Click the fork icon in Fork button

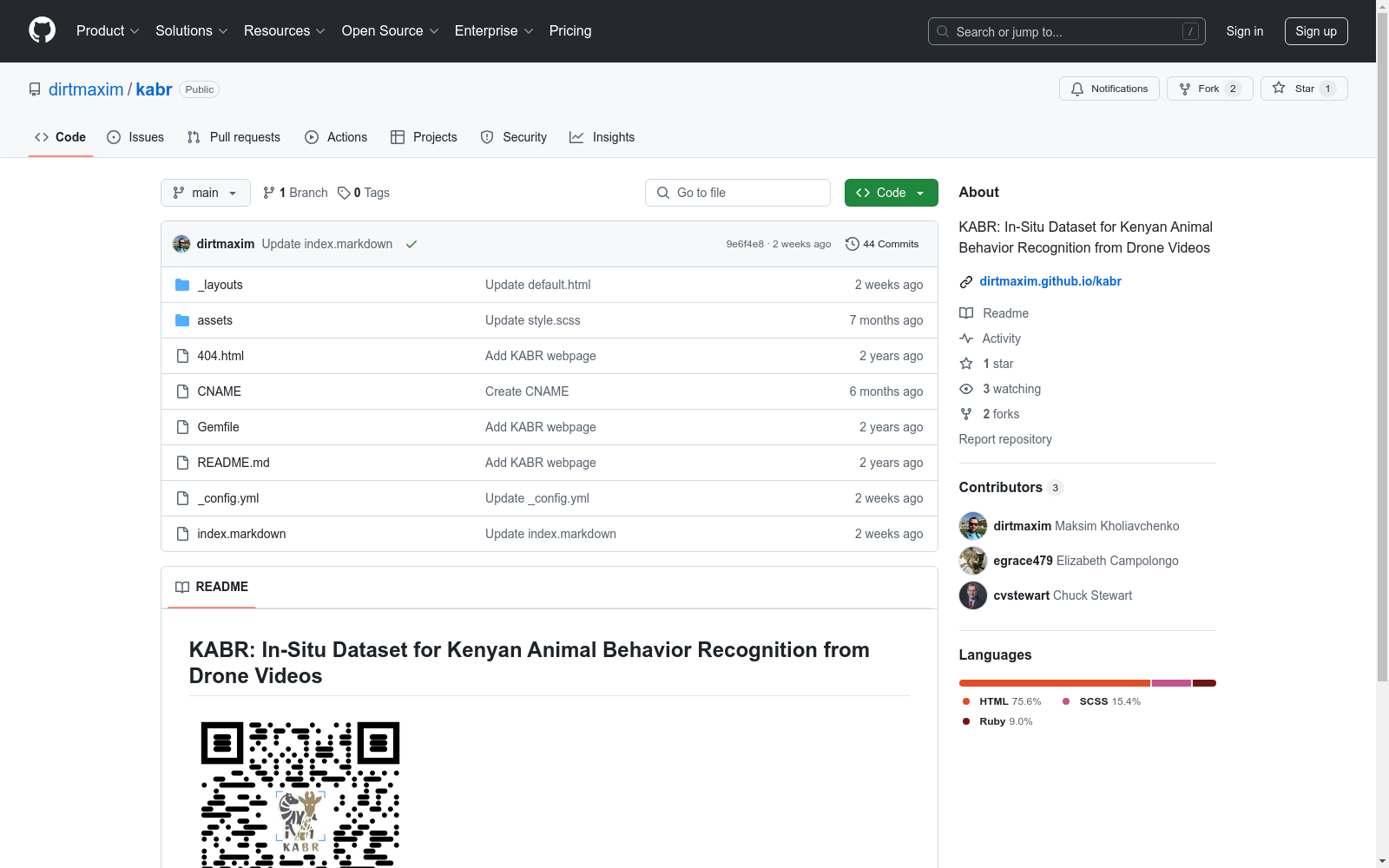tap(1185, 89)
